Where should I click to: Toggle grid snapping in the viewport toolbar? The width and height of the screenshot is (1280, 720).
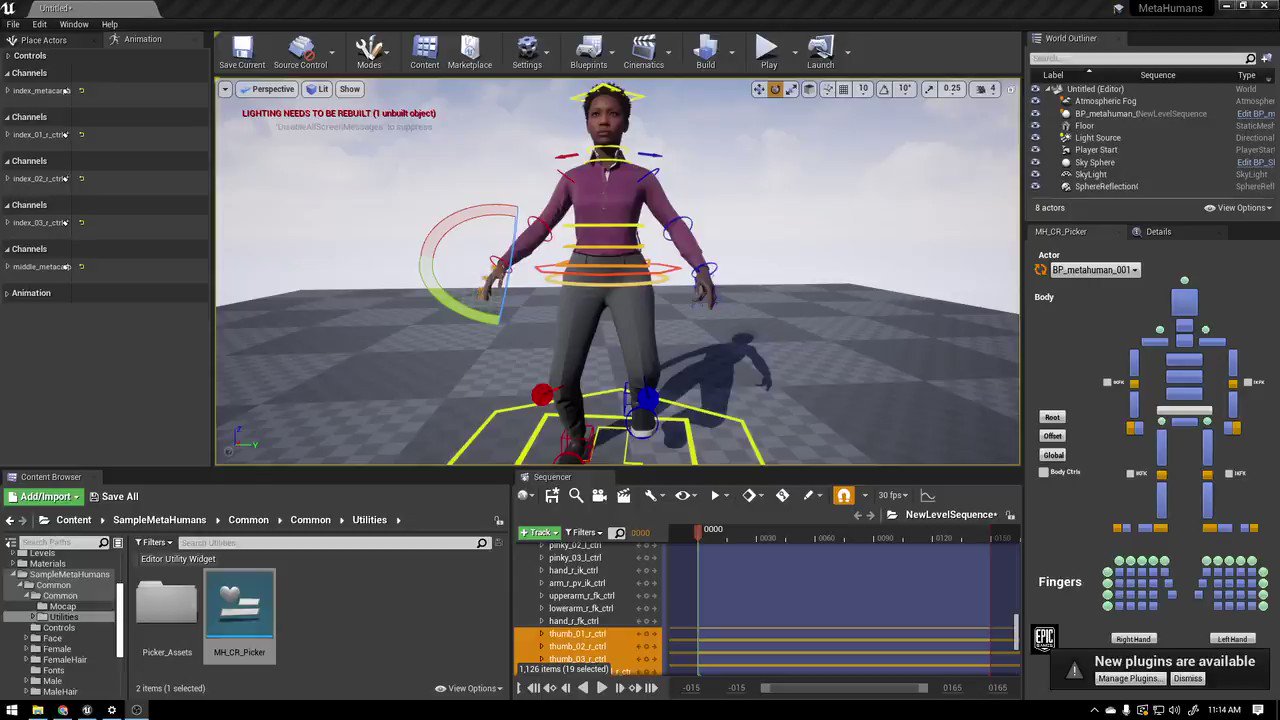click(x=843, y=89)
